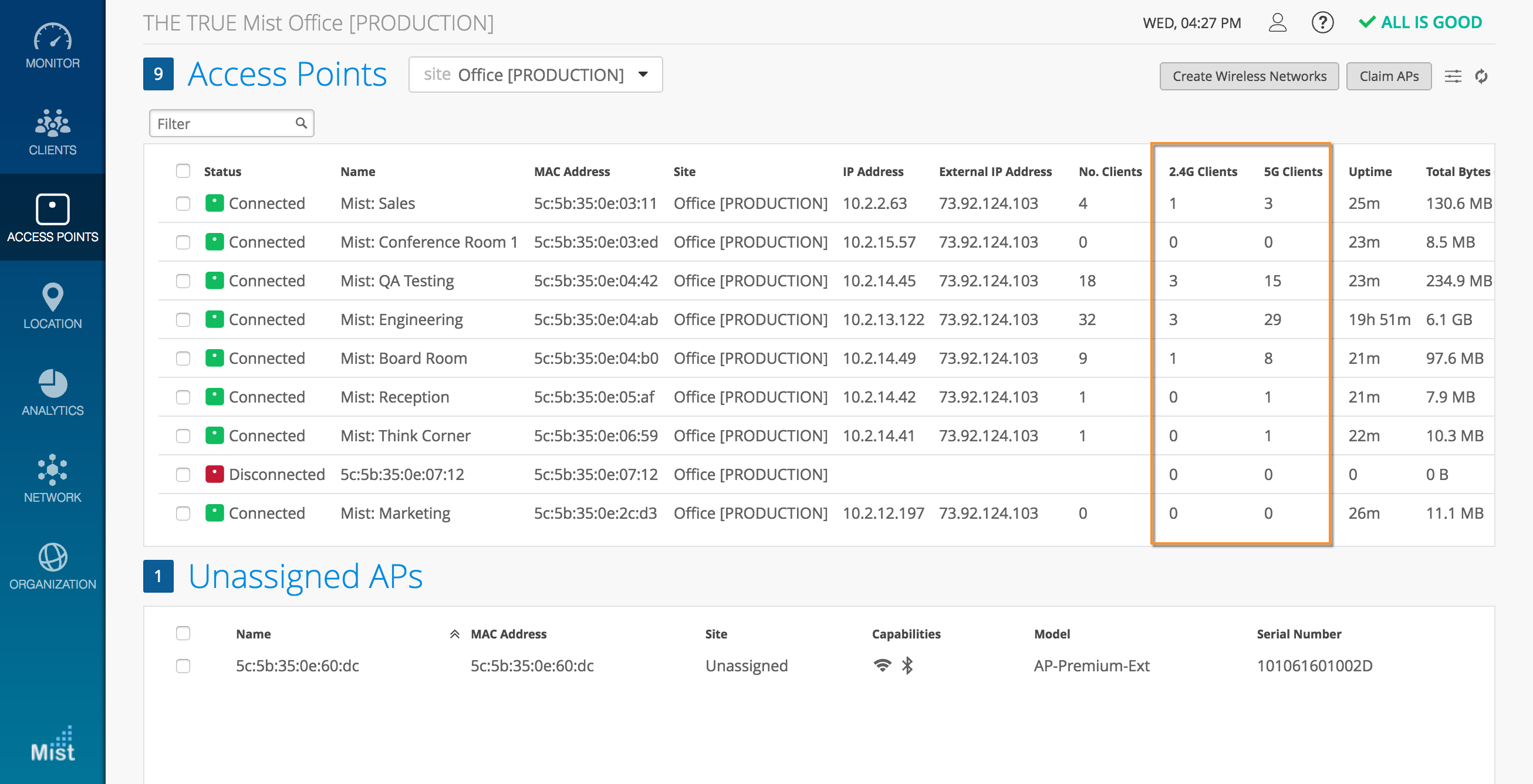The height and width of the screenshot is (784, 1533).
Task: Open the user account icon
Action: point(1277,23)
